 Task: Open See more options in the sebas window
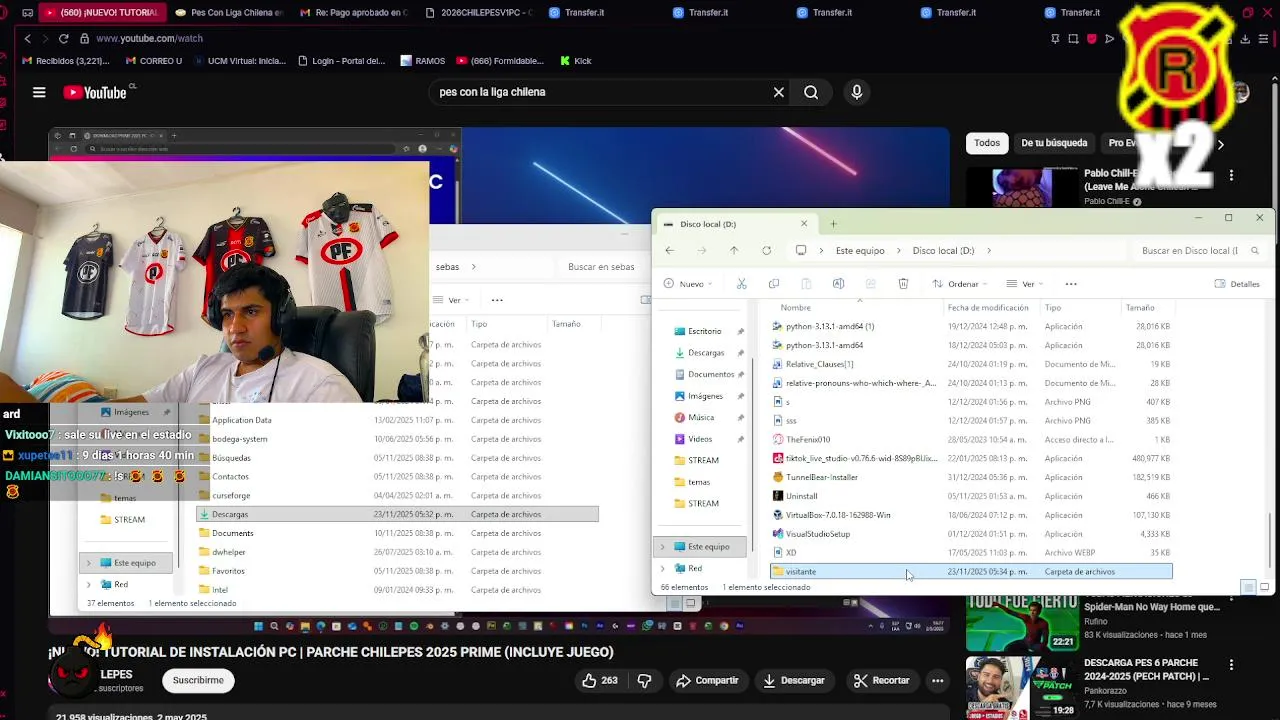click(497, 300)
